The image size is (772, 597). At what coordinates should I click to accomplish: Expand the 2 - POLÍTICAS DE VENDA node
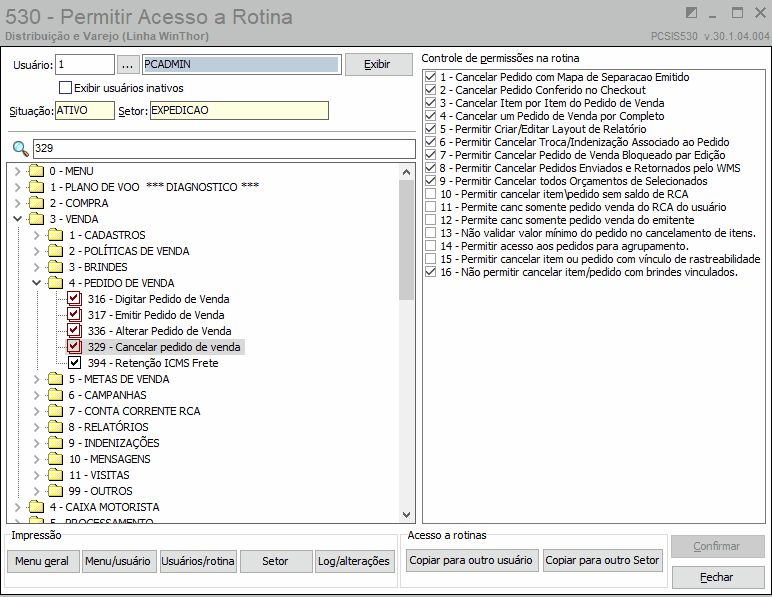(37, 251)
